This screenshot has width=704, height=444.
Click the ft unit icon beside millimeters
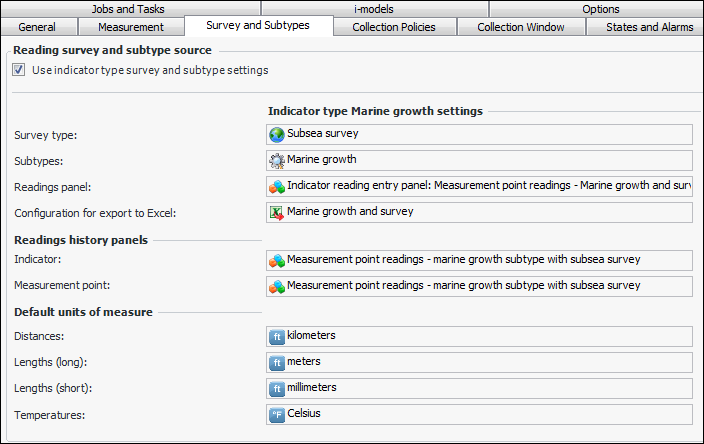coord(277,388)
